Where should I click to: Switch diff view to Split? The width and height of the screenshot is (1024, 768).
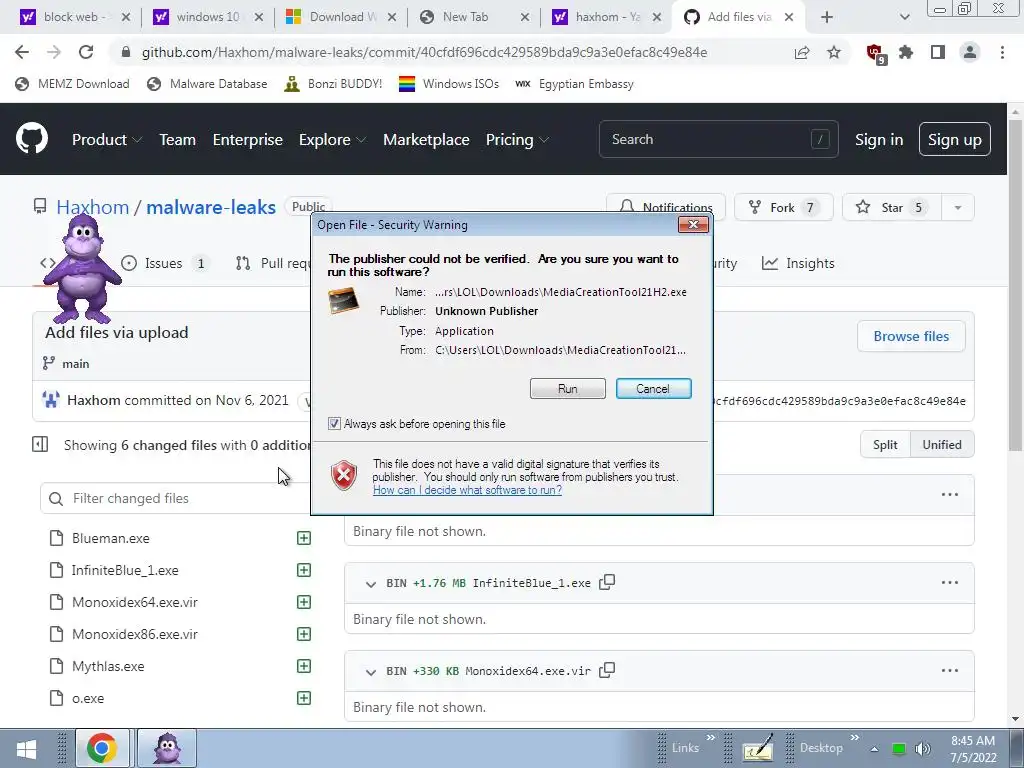[x=885, y=445]
